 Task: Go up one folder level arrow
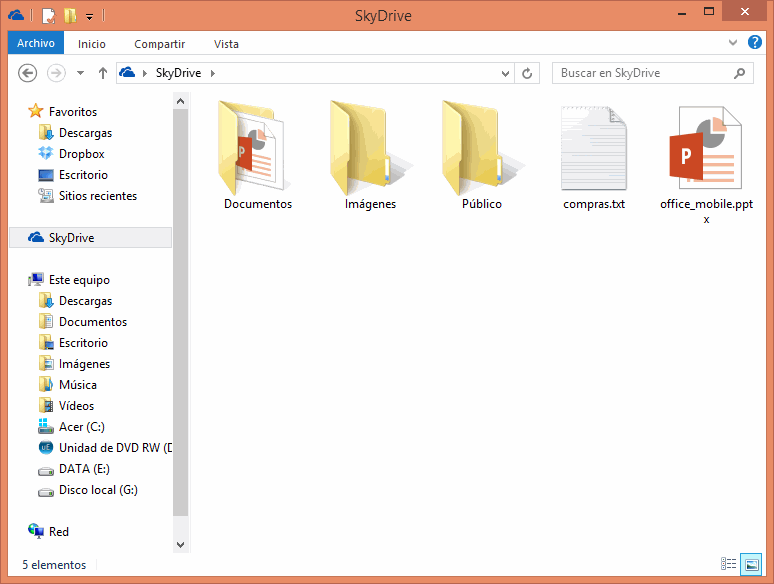click(103, 73)
